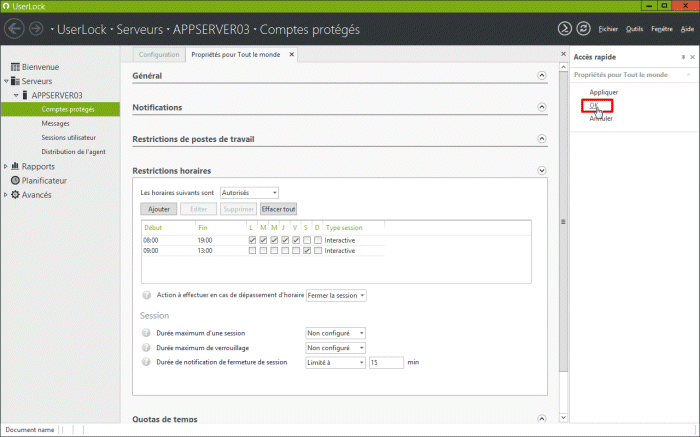Expand Restrictions de postes de travail section
Viewport: 700px width, 437px height.
(x=542, y=139)
